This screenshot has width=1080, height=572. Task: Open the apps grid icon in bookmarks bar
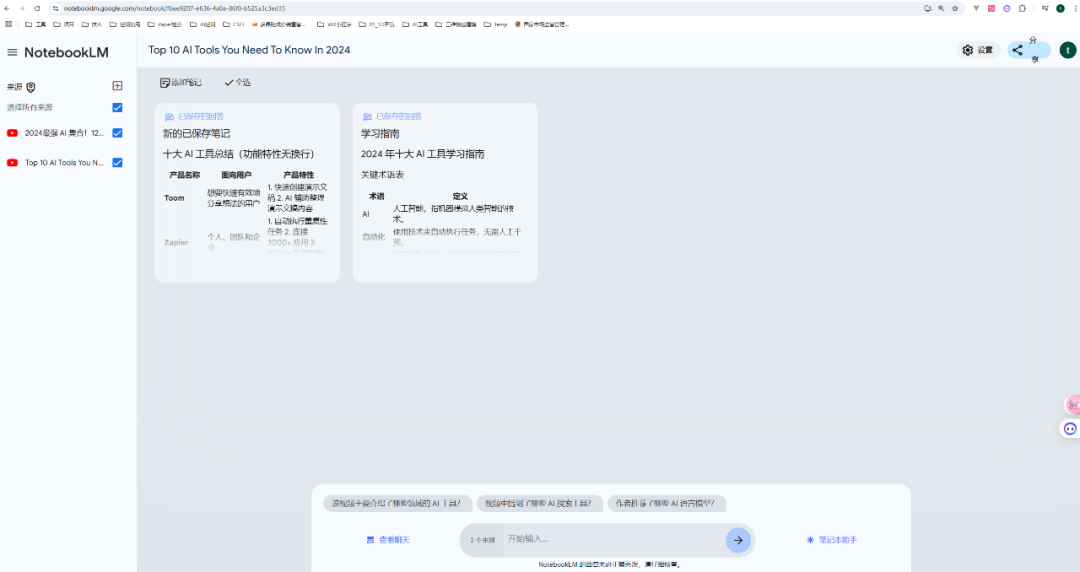click(x=8, y=24)
